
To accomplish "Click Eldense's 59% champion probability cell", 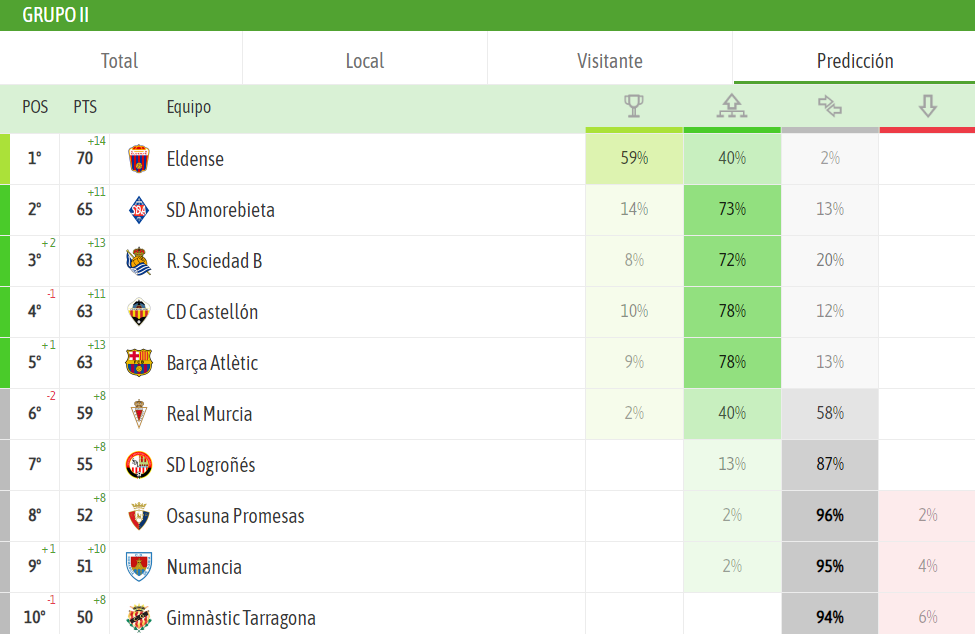I will tap(634, 159).
